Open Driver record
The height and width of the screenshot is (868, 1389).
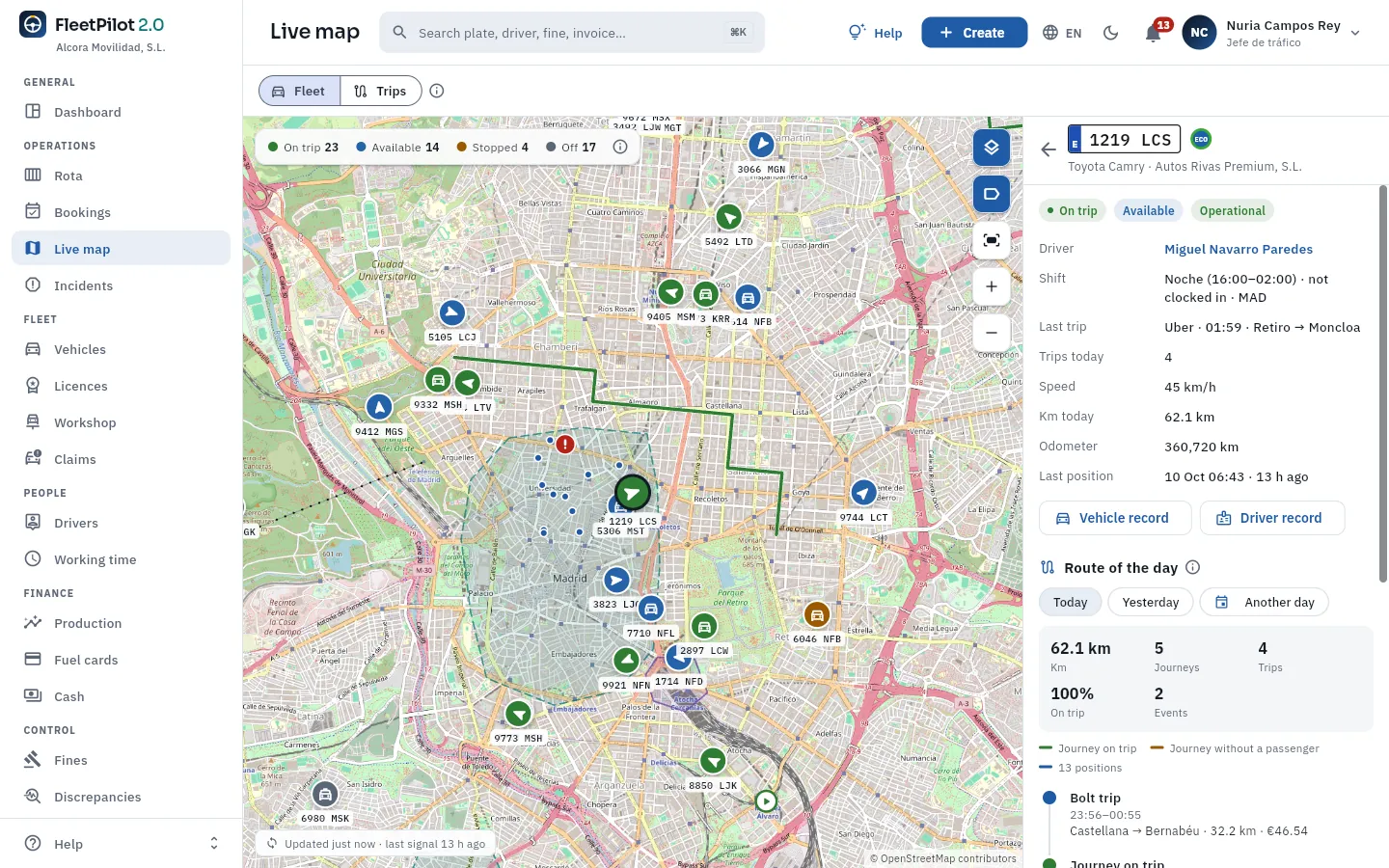pyautogui.click(x=1272, y=518)
